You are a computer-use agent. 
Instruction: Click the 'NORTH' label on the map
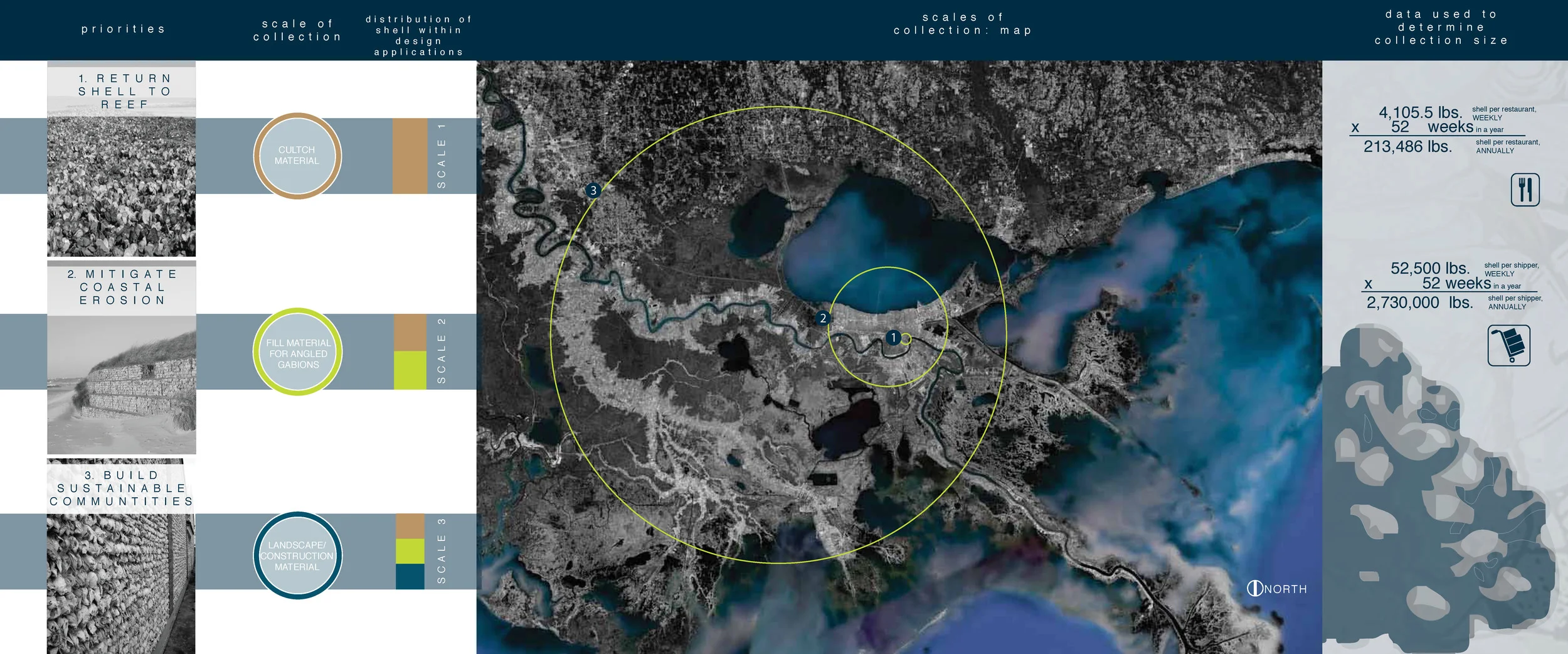coord(1286,589)
